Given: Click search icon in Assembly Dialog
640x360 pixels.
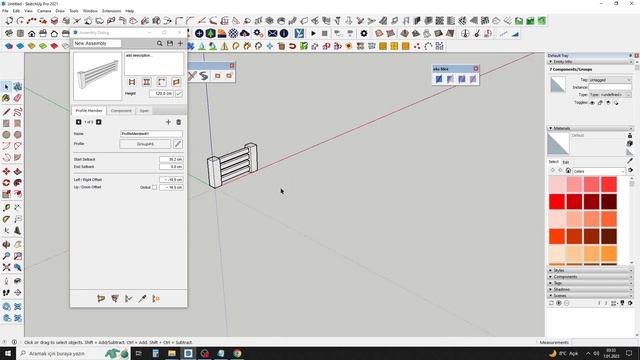Looking at the screenshot, I should click(x=160, y=43).
